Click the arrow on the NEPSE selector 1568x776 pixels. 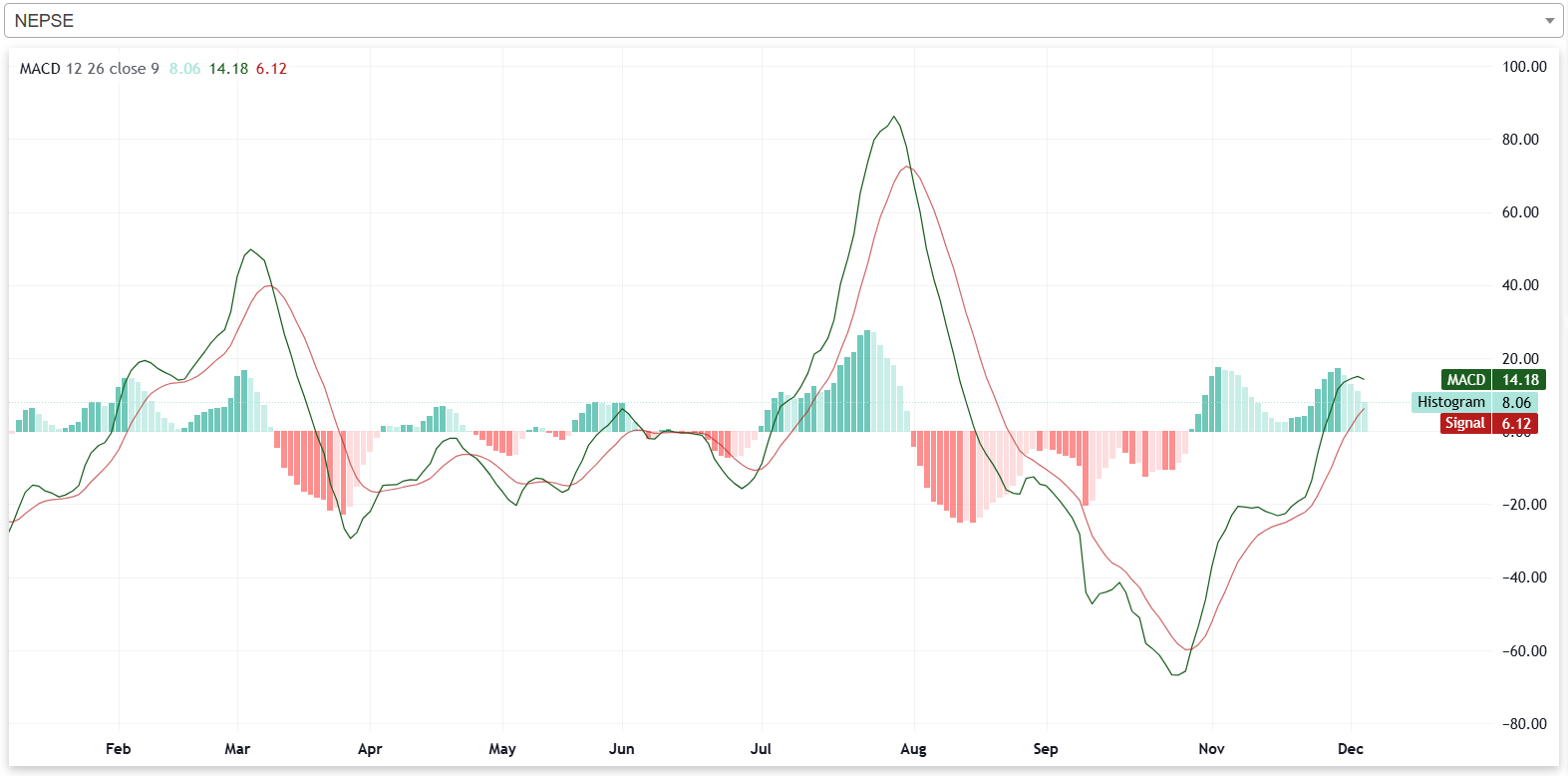click(1549, 21)
